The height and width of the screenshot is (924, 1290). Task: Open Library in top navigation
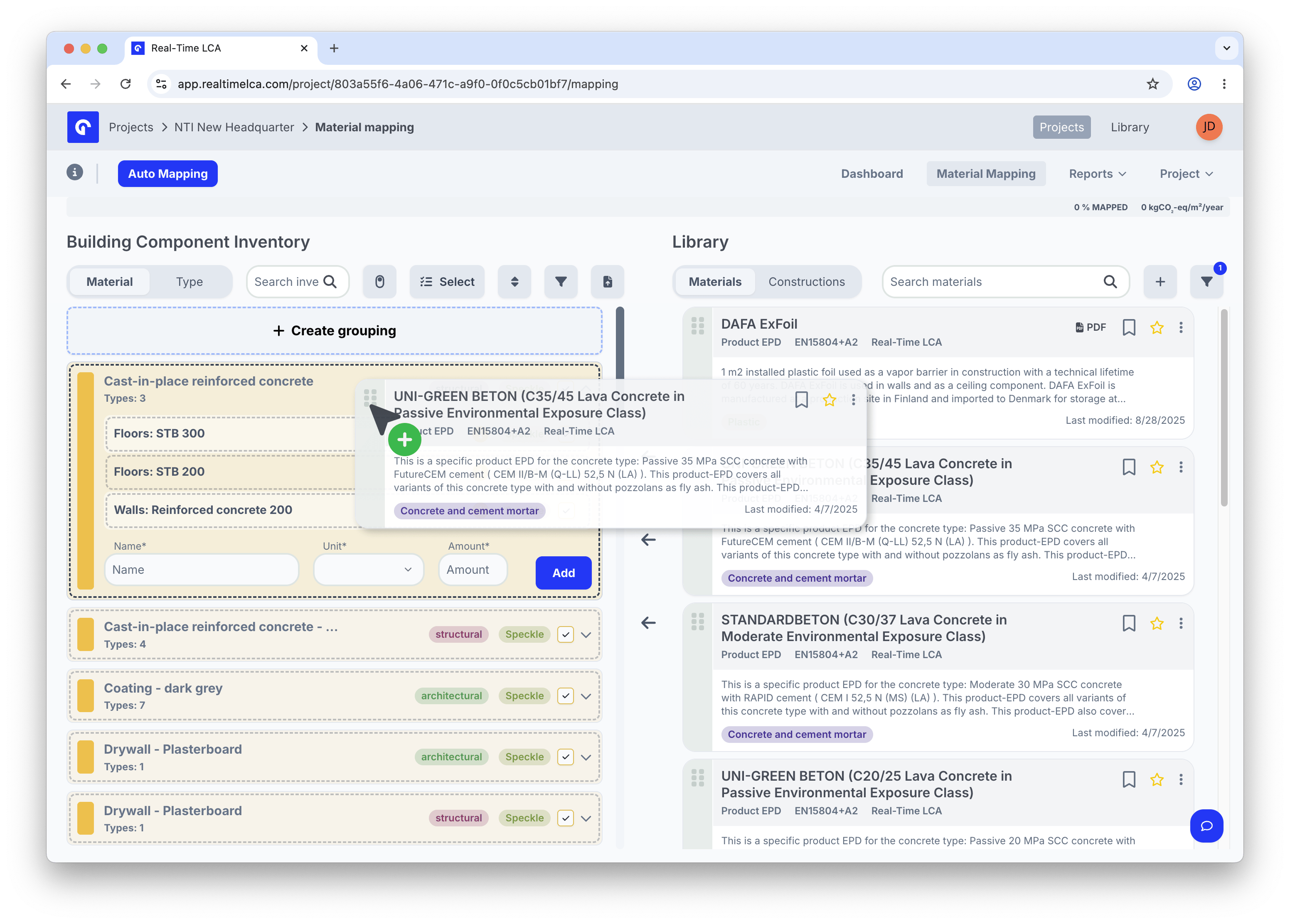1130,127
